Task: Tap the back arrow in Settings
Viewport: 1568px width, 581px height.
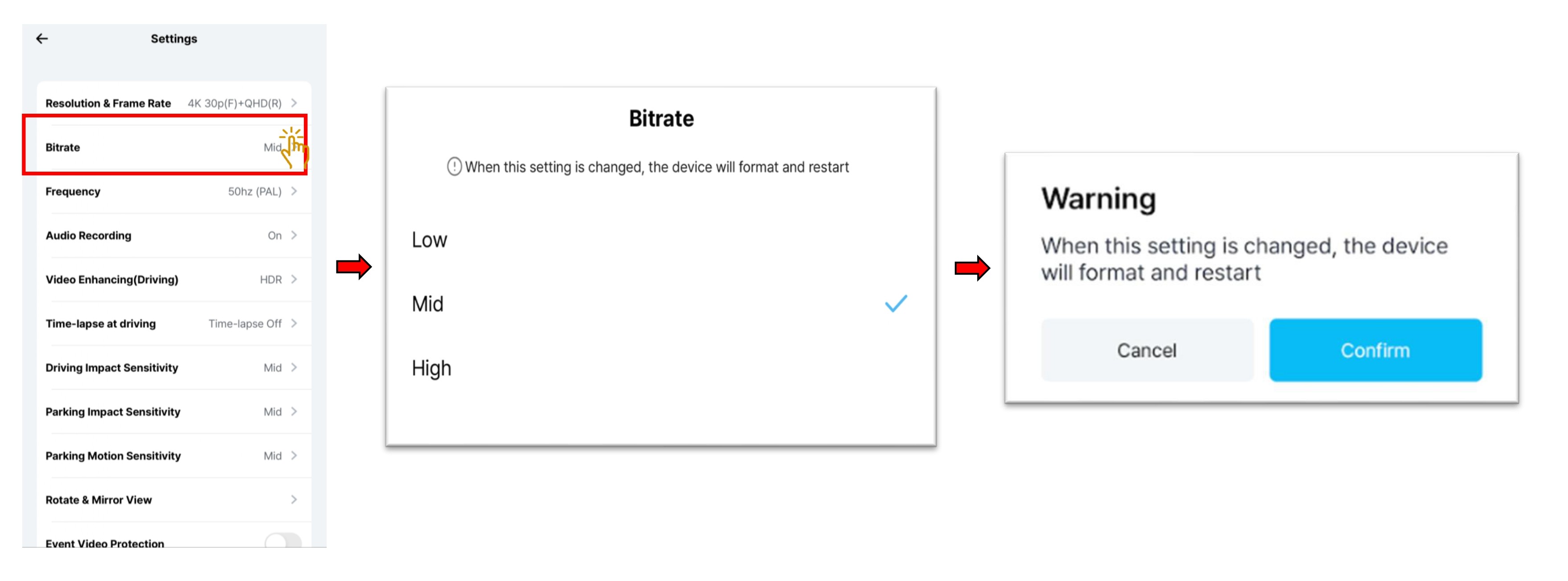Action: (42, 39)
